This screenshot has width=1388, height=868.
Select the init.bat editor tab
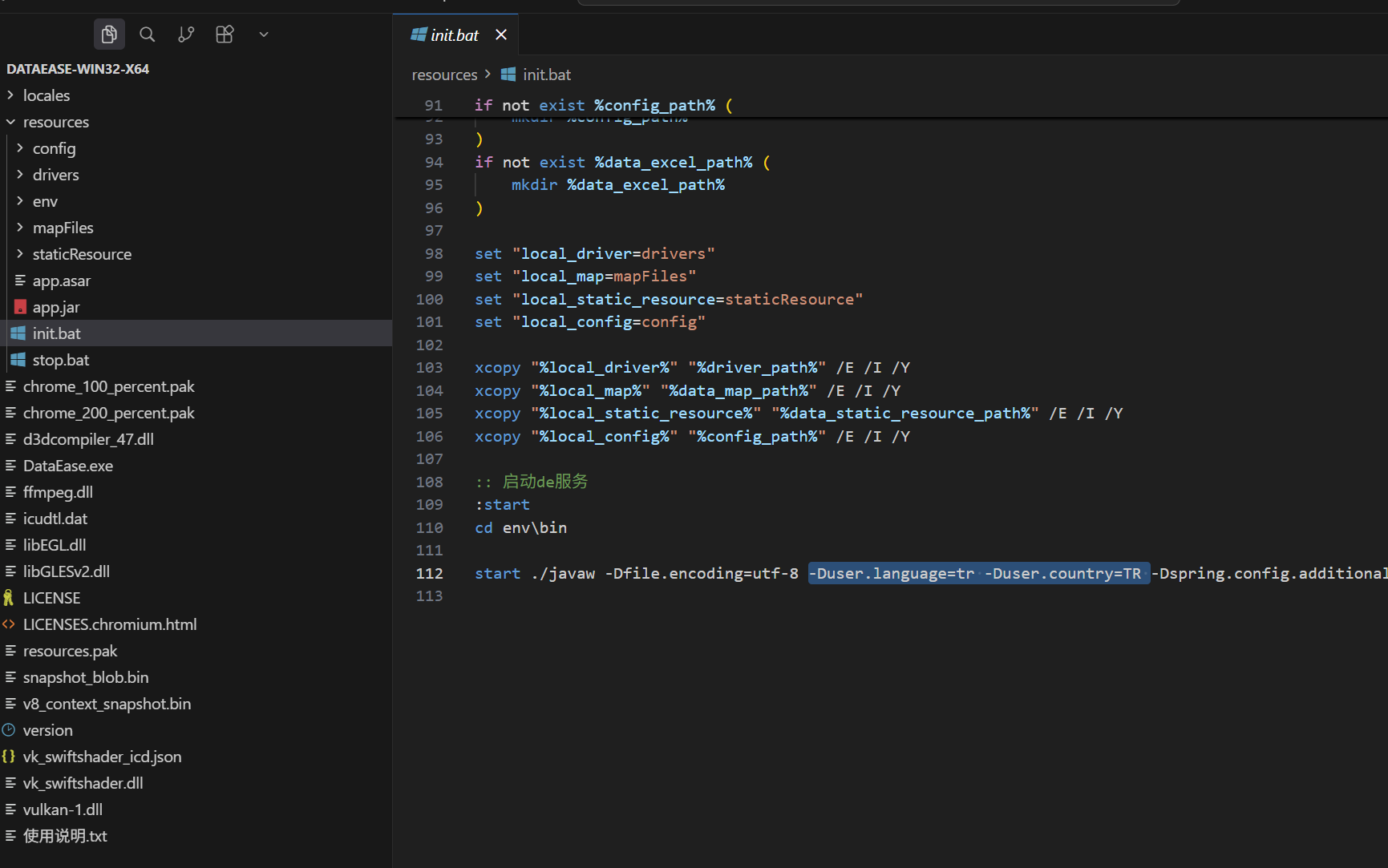[x=454, y=35]
